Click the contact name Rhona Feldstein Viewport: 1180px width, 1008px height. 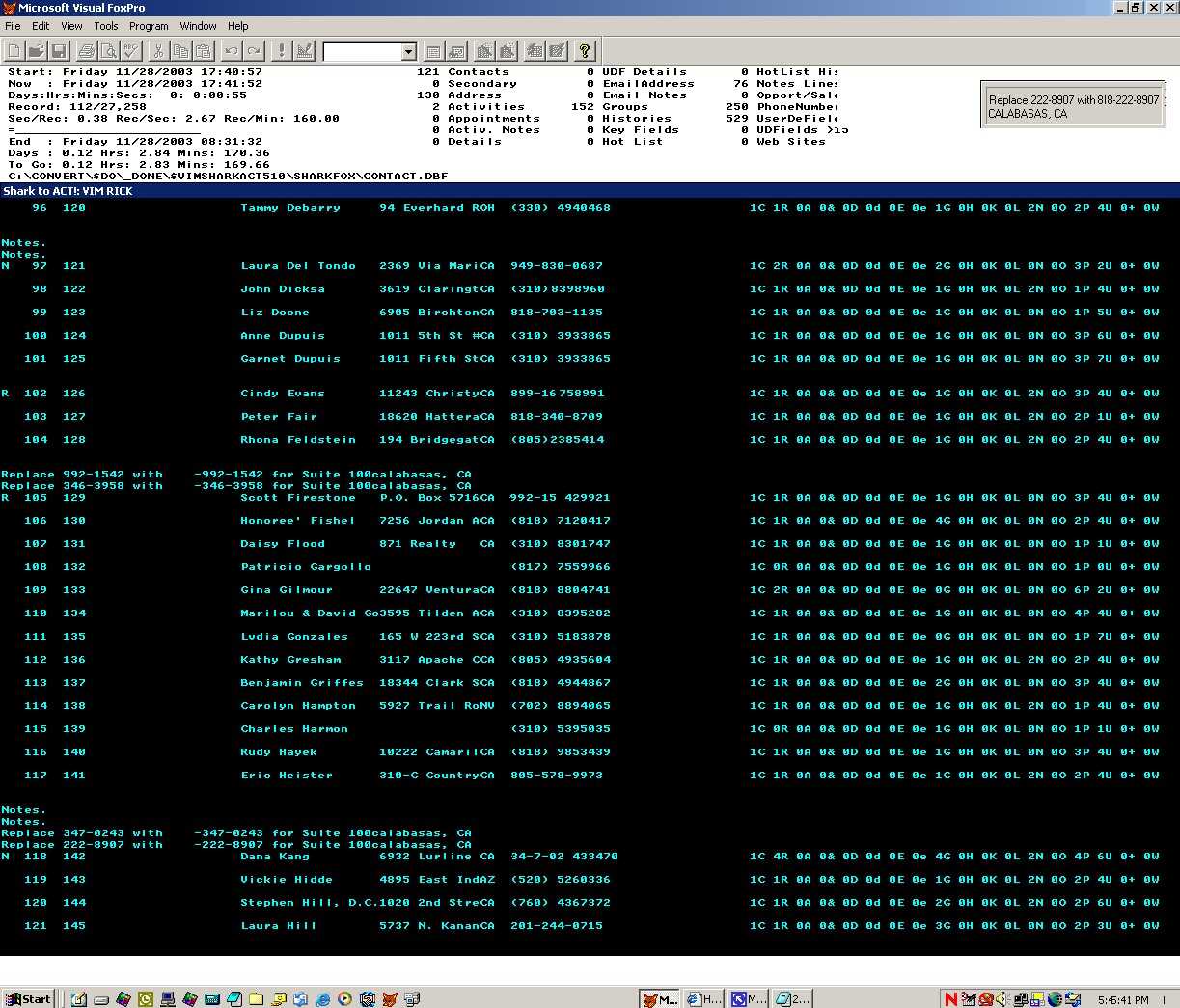coord(298,440)
